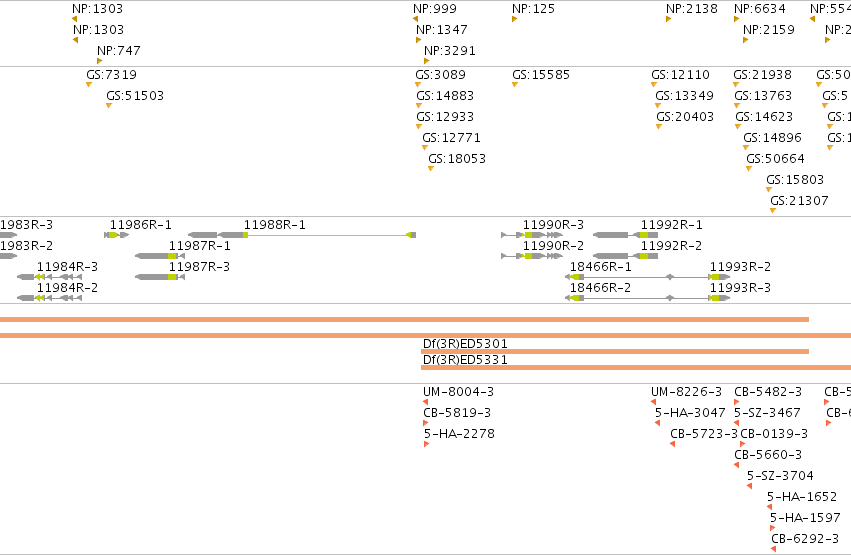Open the GS:12771 label
851x555 pixels.
(x=452, y=138)
